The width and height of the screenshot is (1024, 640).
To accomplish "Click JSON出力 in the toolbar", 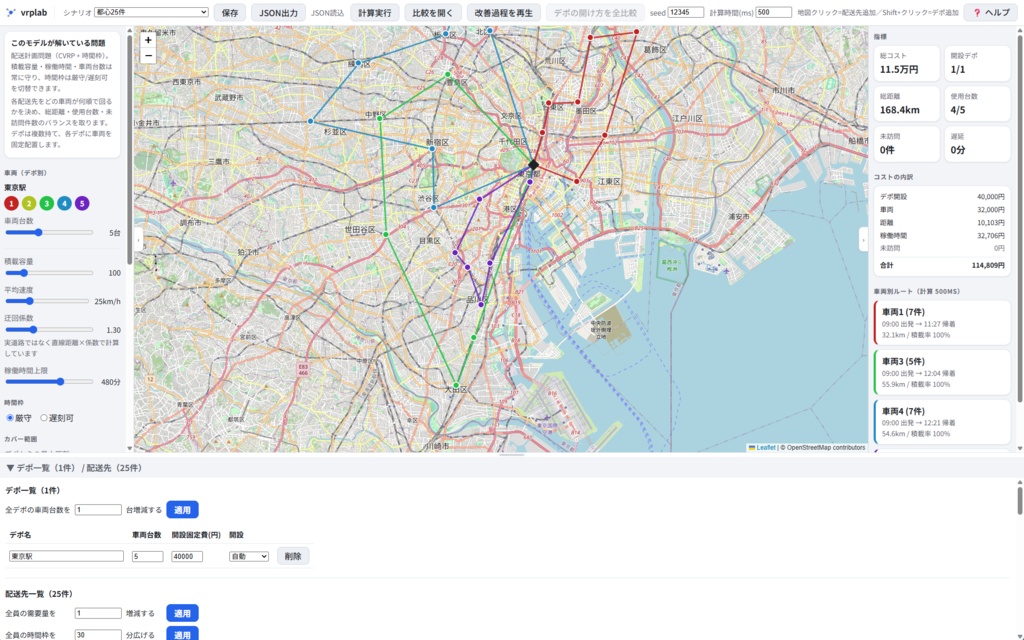I will (278, 12).
